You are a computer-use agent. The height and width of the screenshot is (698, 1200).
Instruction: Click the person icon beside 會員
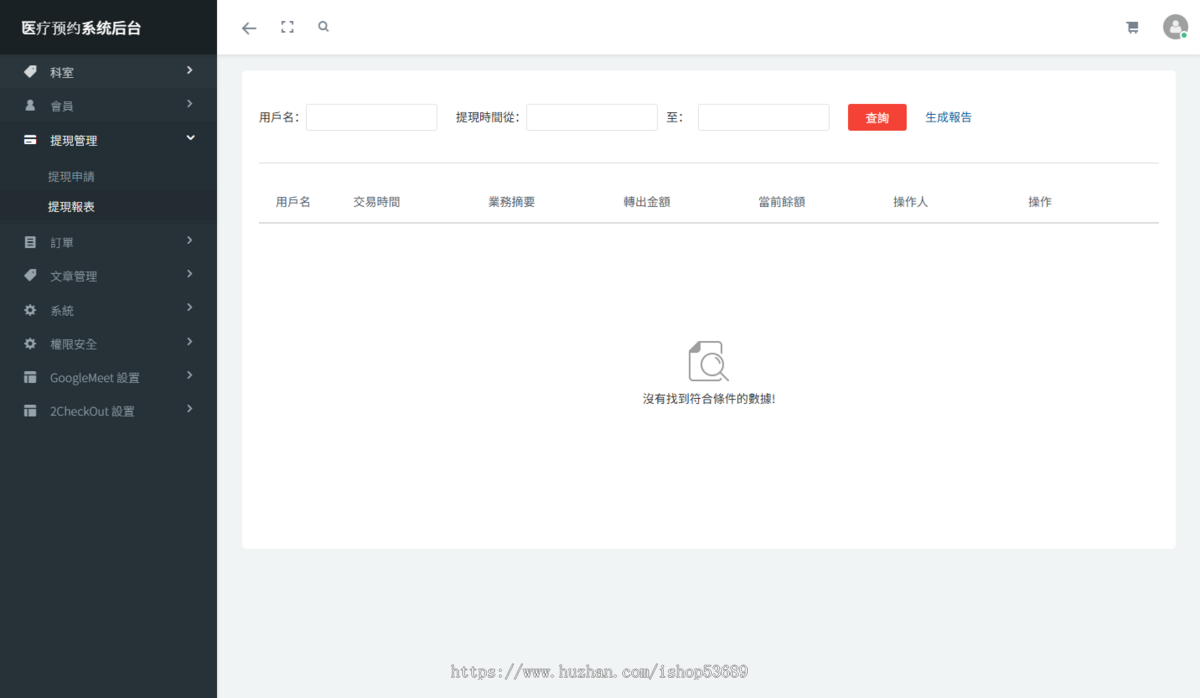[x=30, y=105]
